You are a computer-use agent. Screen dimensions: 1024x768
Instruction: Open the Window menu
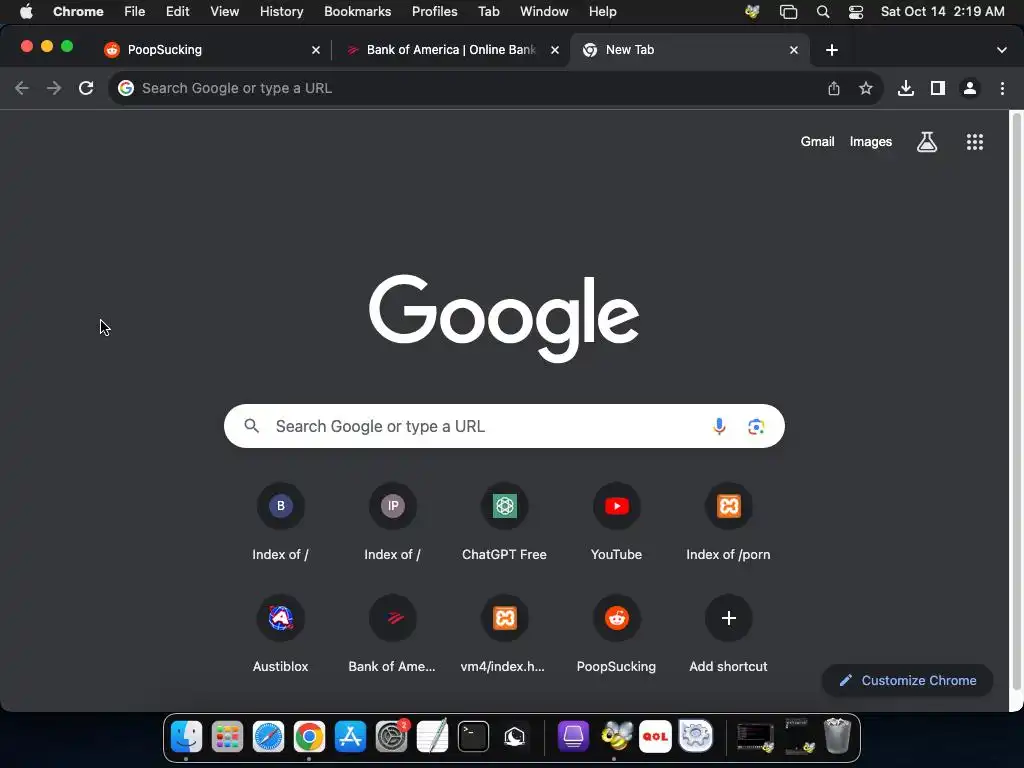click(x=544, y=12)
